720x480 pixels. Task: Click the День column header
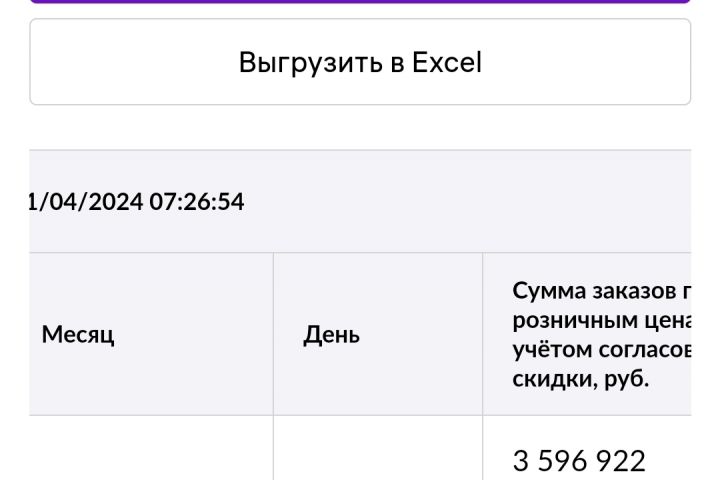[x=332, y=336]
